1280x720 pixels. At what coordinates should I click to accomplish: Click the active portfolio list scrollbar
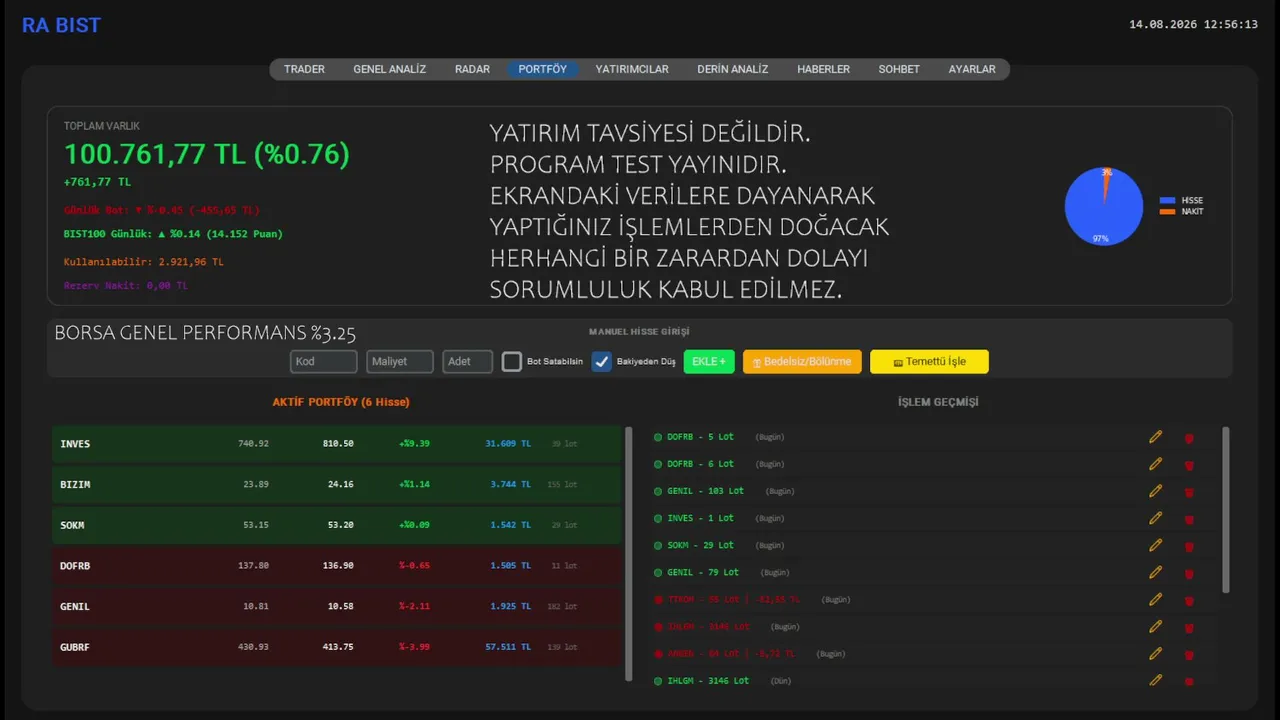click(629, 554)
